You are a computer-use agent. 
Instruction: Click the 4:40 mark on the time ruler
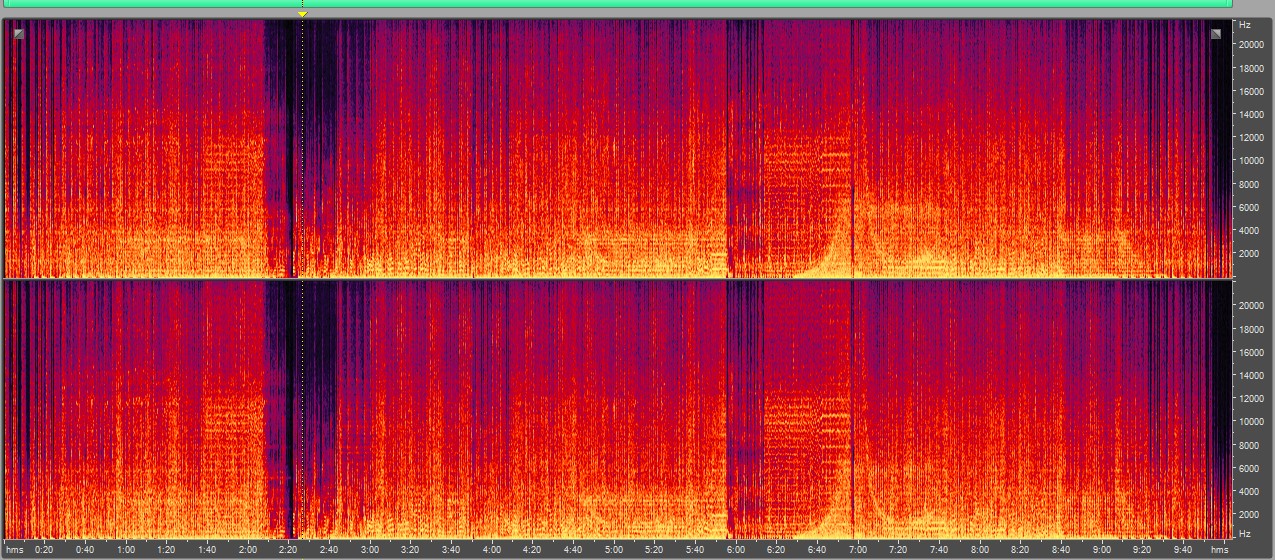point(573,550)
